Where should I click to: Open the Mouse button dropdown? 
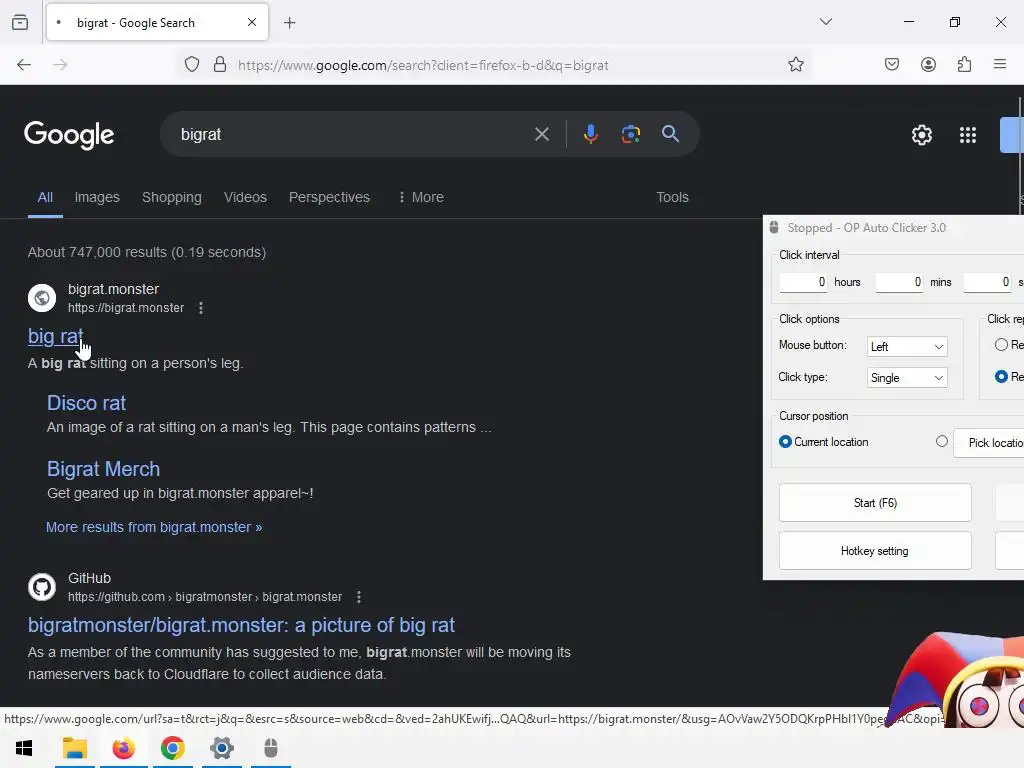pyautogui.click(x=907, y=347)
